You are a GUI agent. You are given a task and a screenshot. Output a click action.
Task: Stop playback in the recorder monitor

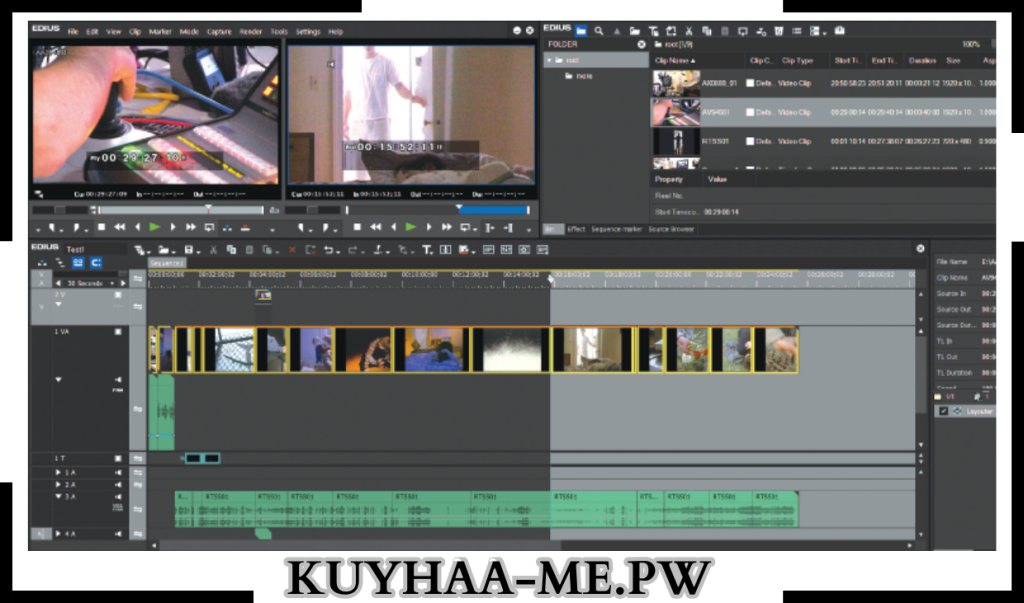tap(357, 227)
